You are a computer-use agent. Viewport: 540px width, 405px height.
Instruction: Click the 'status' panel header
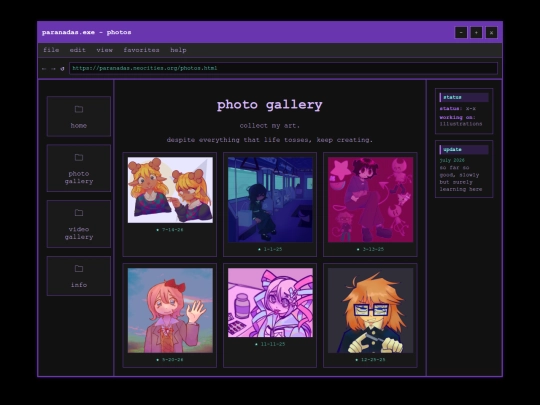click(x=464, y=97)
